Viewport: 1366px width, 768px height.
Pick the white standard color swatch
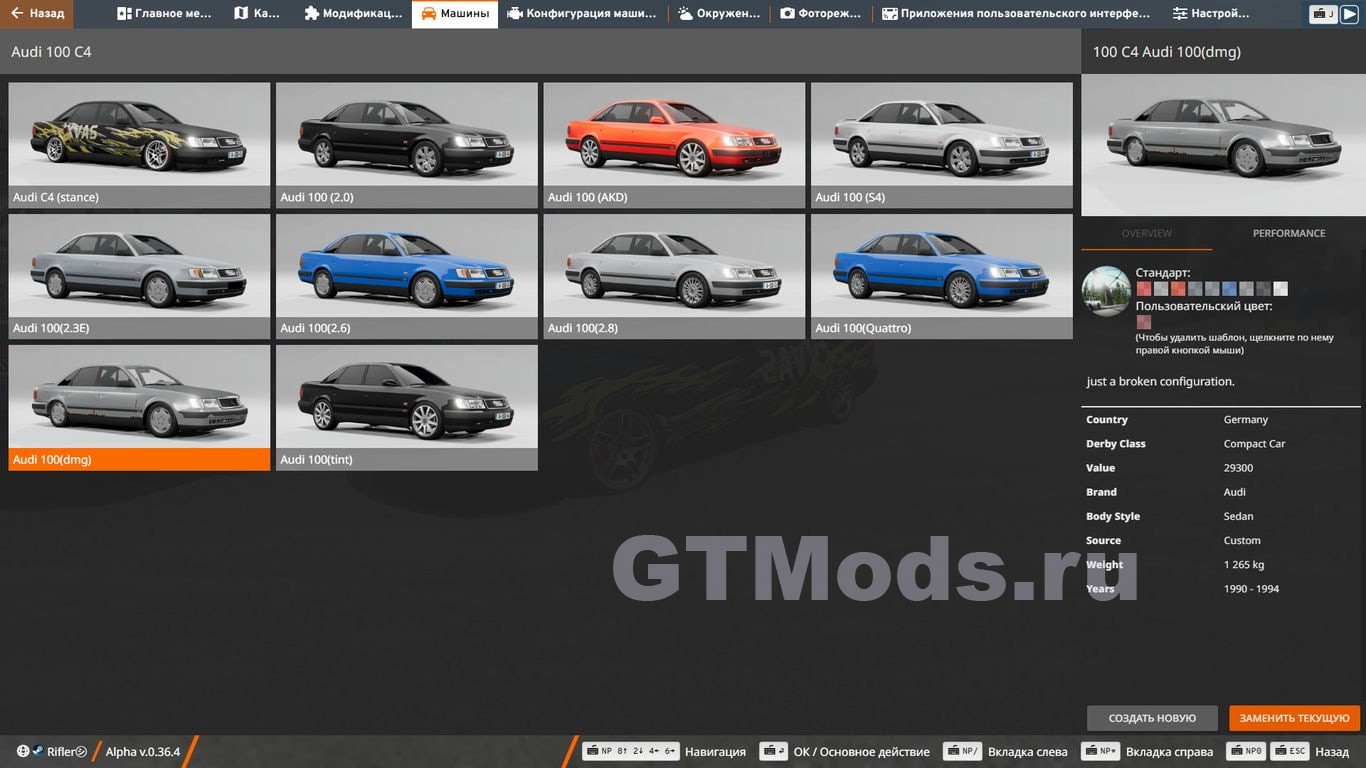(1280, 289)
